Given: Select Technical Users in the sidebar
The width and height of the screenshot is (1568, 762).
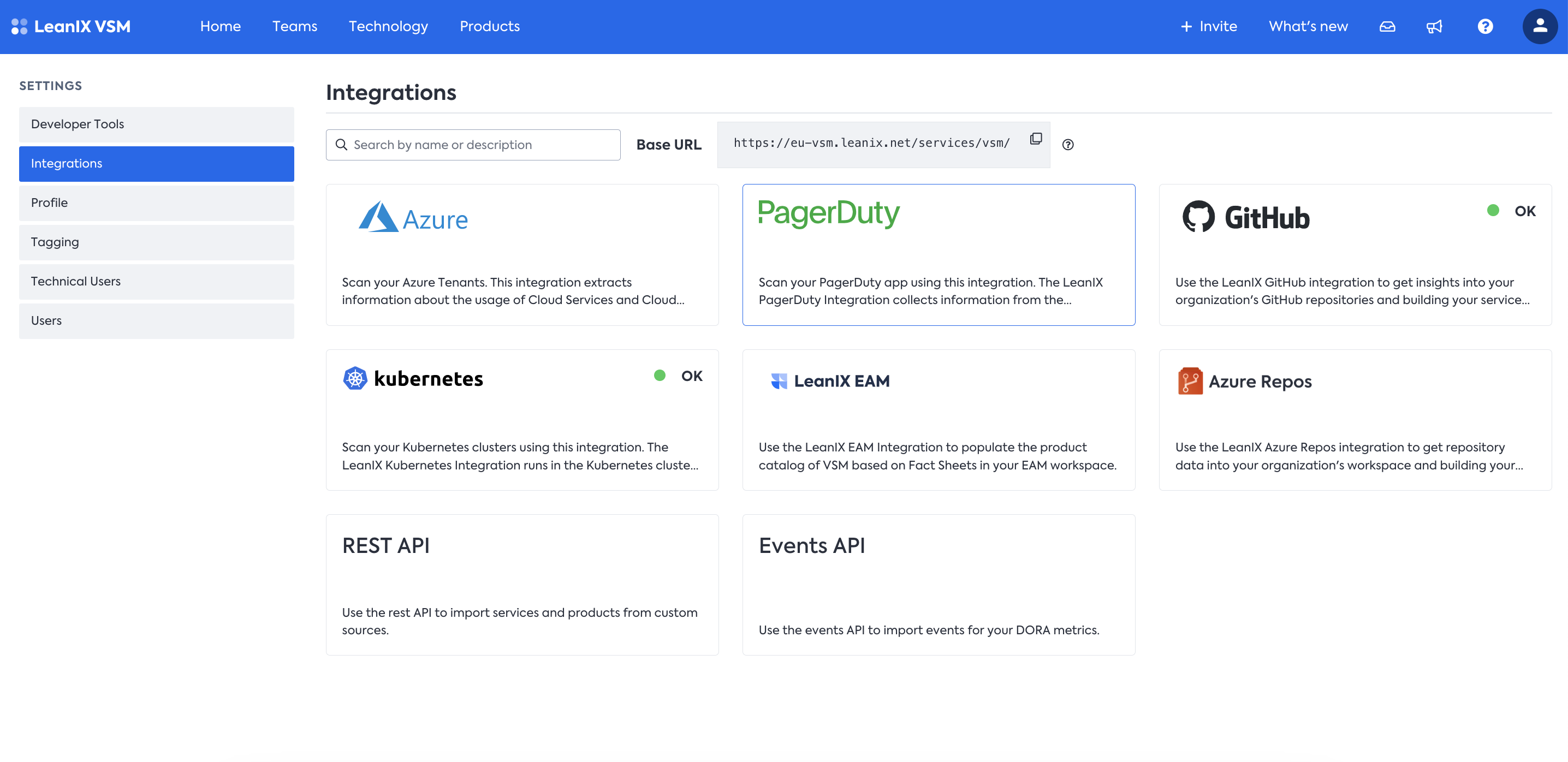Looking at the screenshot, I should pyautogui.click(x=157, y=281).
